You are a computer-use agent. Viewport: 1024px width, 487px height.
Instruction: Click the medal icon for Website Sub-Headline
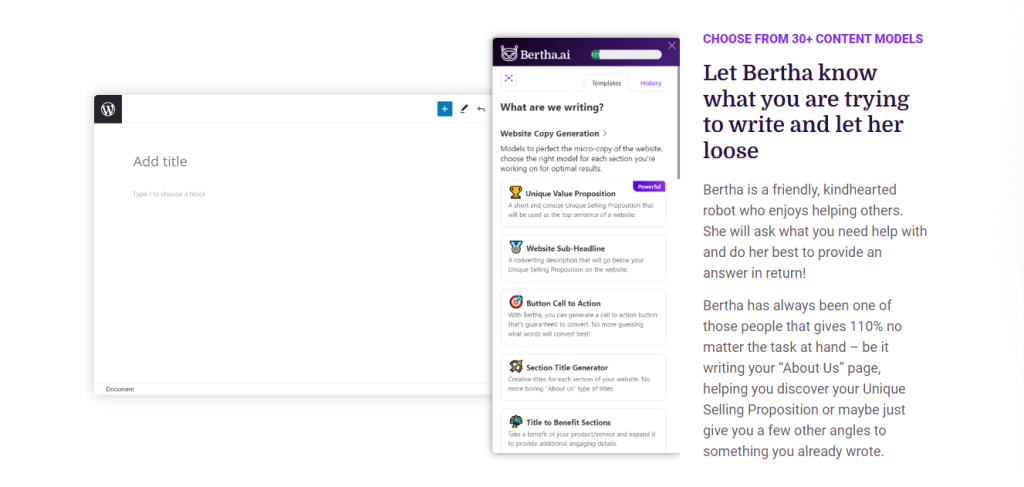pyautogui.click(x=515, y=247)
